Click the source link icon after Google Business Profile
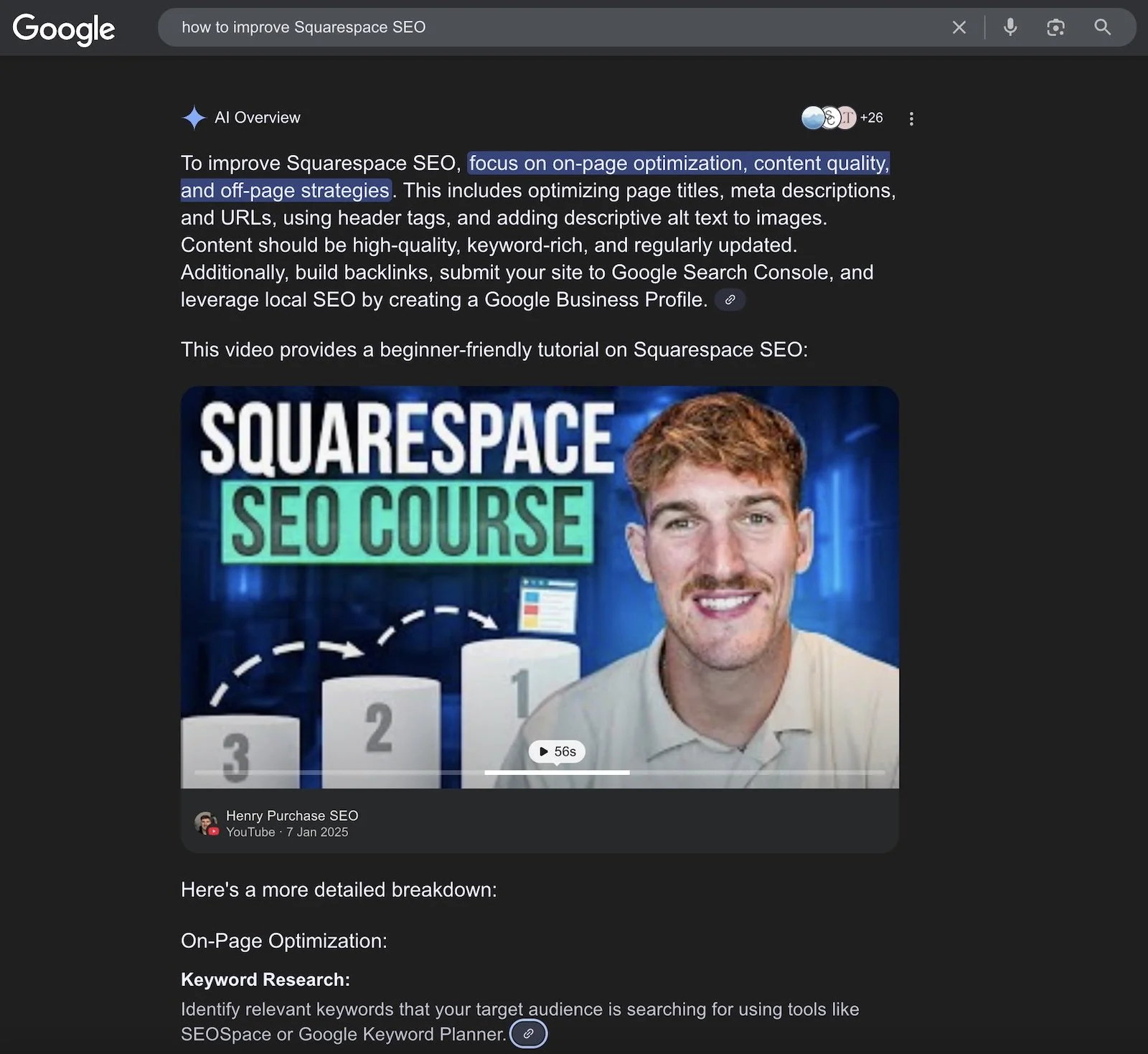 tap(730, 300)
